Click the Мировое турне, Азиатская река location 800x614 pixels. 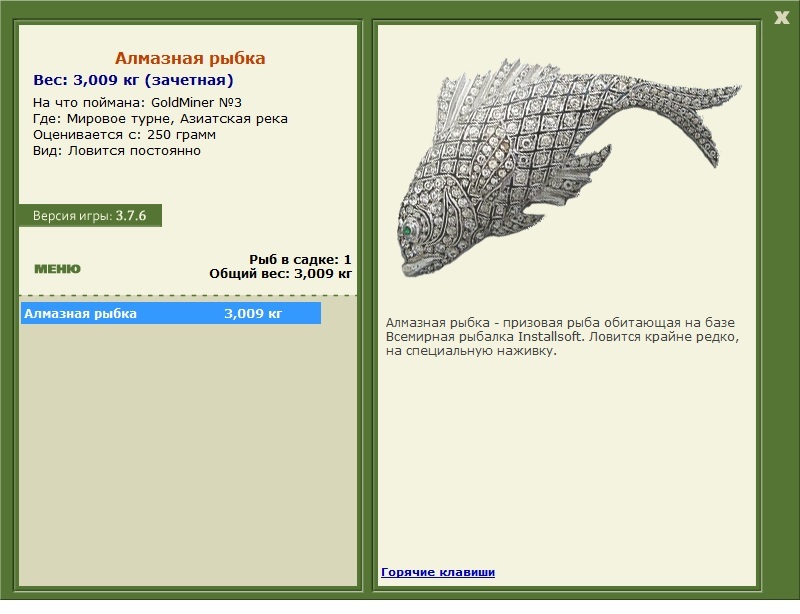[177, 119]
